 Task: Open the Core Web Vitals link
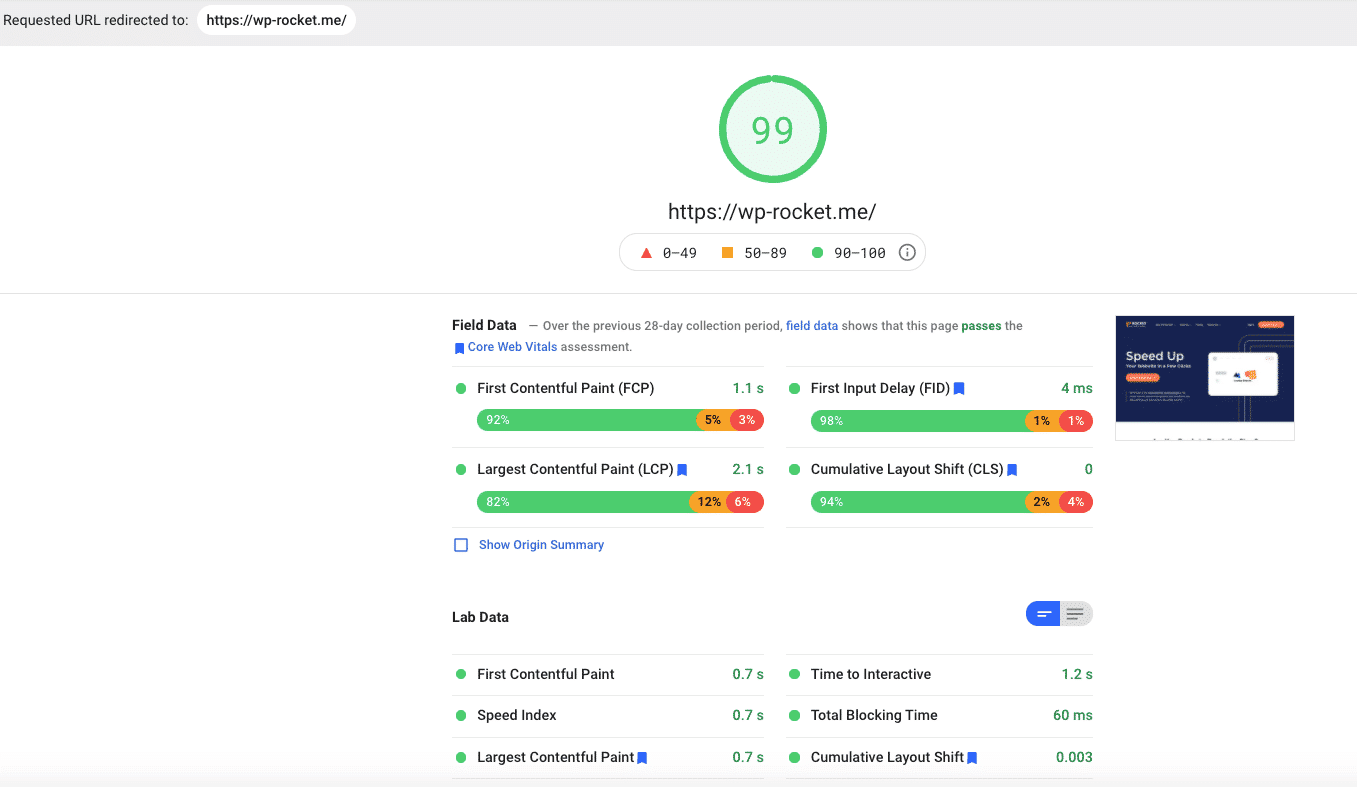point(512,347)
